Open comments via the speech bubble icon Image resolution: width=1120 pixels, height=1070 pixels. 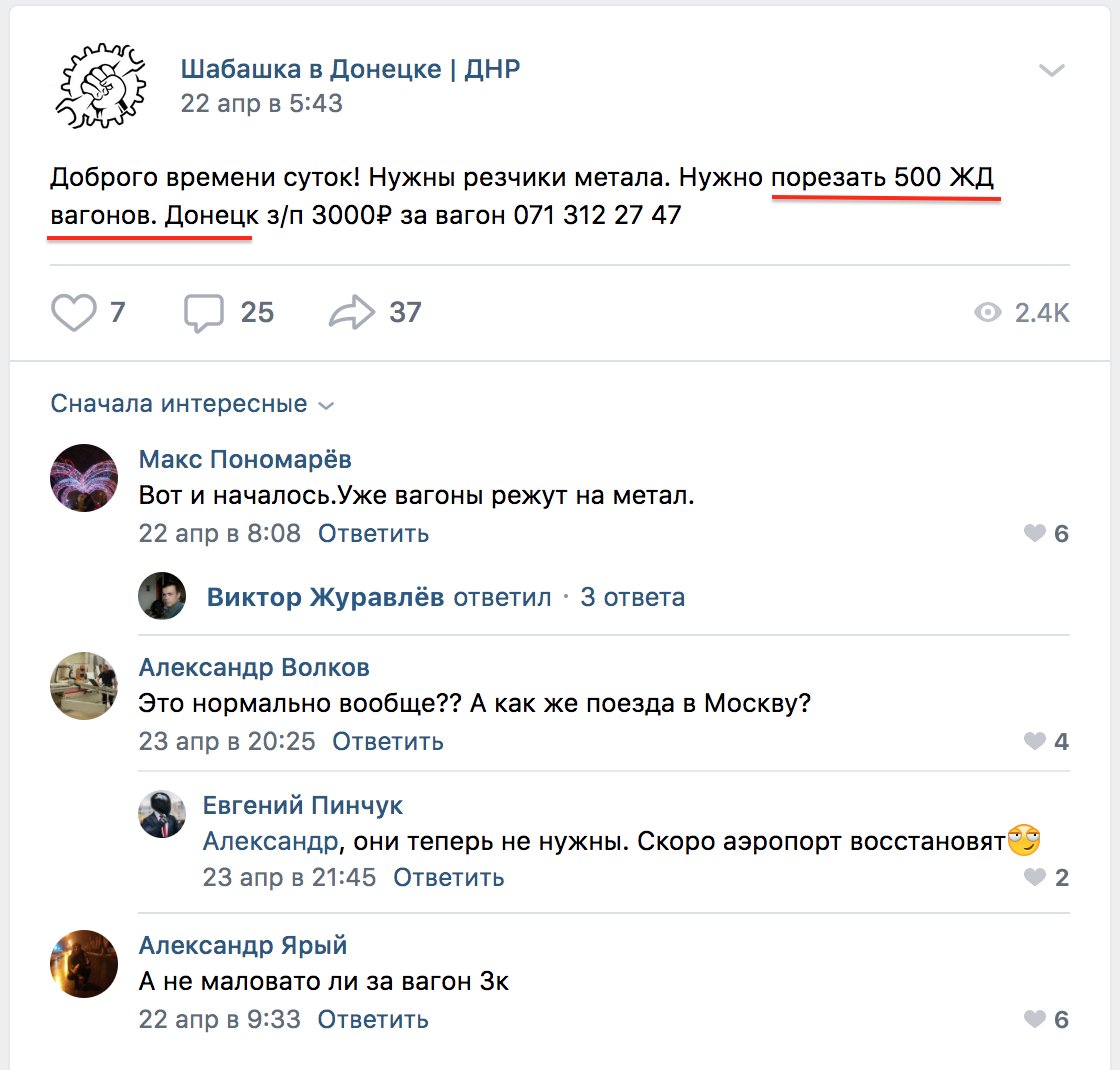coord(204,313)
